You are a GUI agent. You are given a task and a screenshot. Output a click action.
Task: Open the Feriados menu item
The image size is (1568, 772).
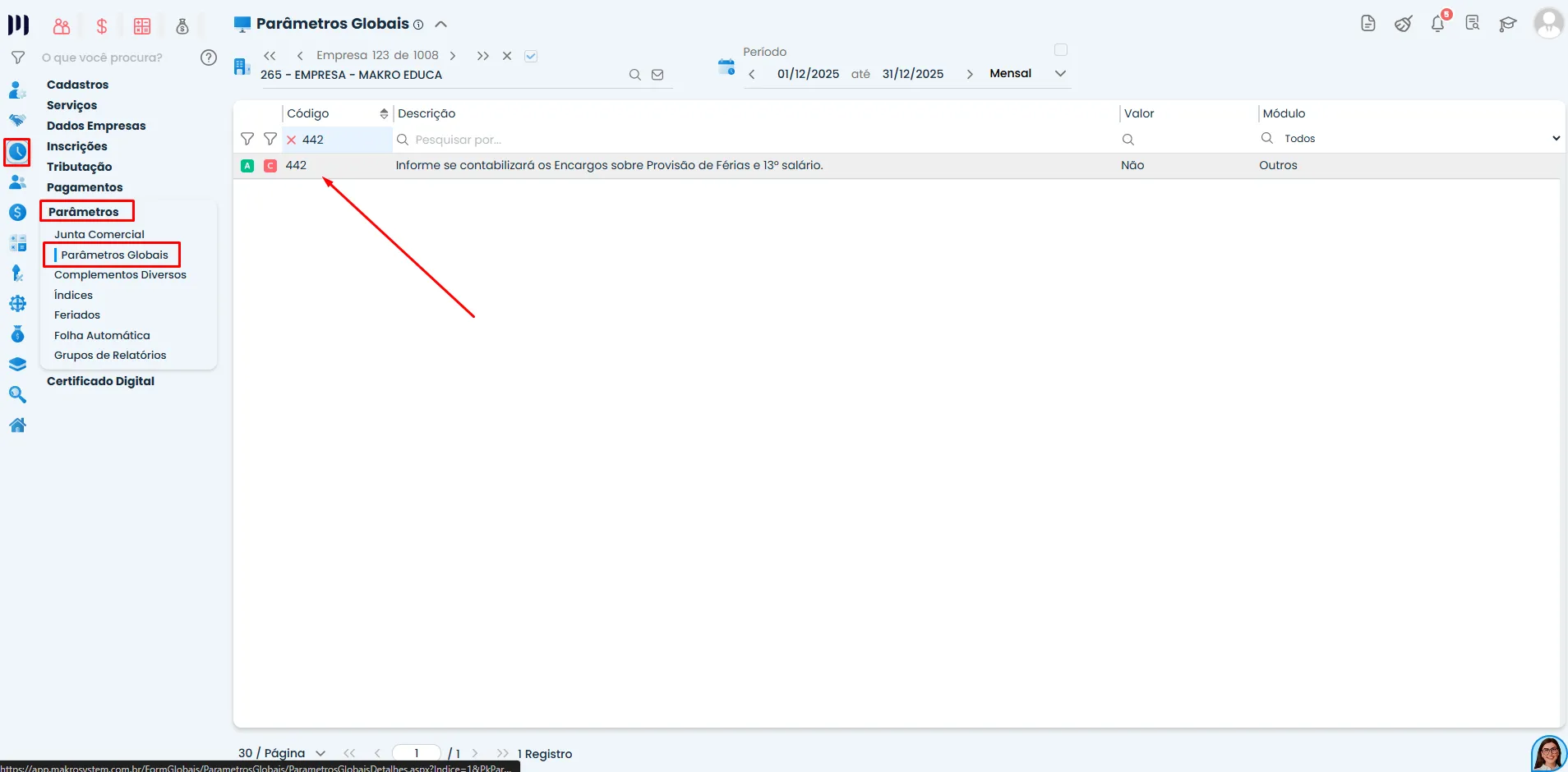pyautogui.click(x=77, y=315)
